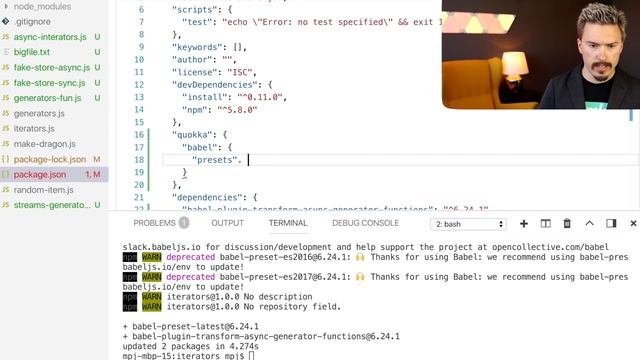Screen dimensions: 640x360
Task: Kill terminal with the trash icon
Action: pyautogui.click(x=567, y=224)
